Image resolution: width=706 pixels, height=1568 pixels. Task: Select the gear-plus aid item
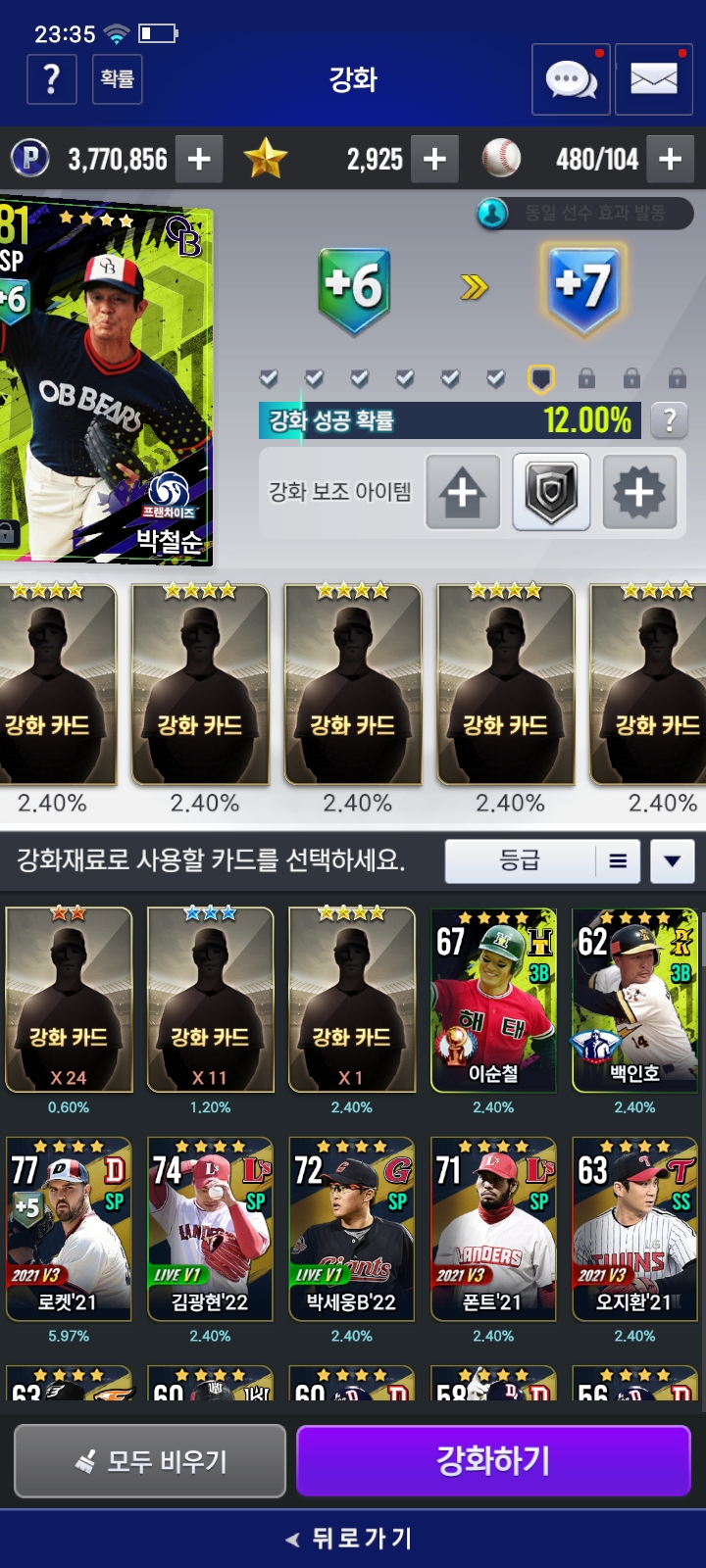639,492
